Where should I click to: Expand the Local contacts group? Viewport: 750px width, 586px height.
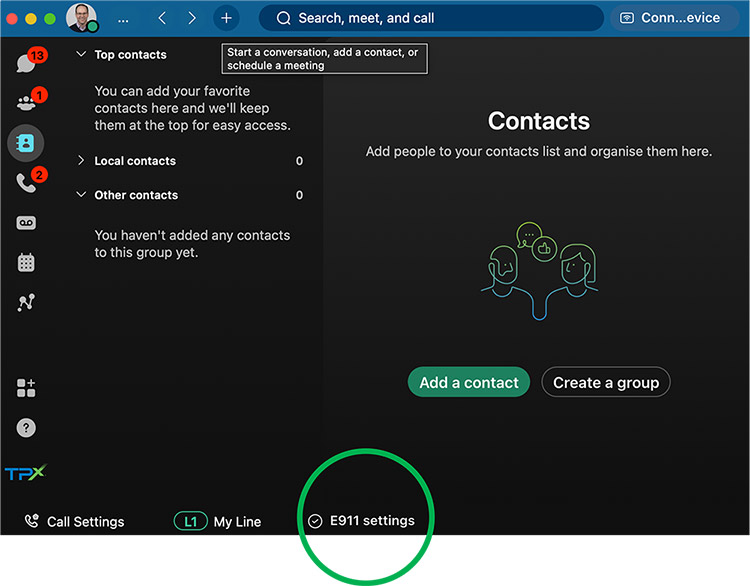point(81,161)
